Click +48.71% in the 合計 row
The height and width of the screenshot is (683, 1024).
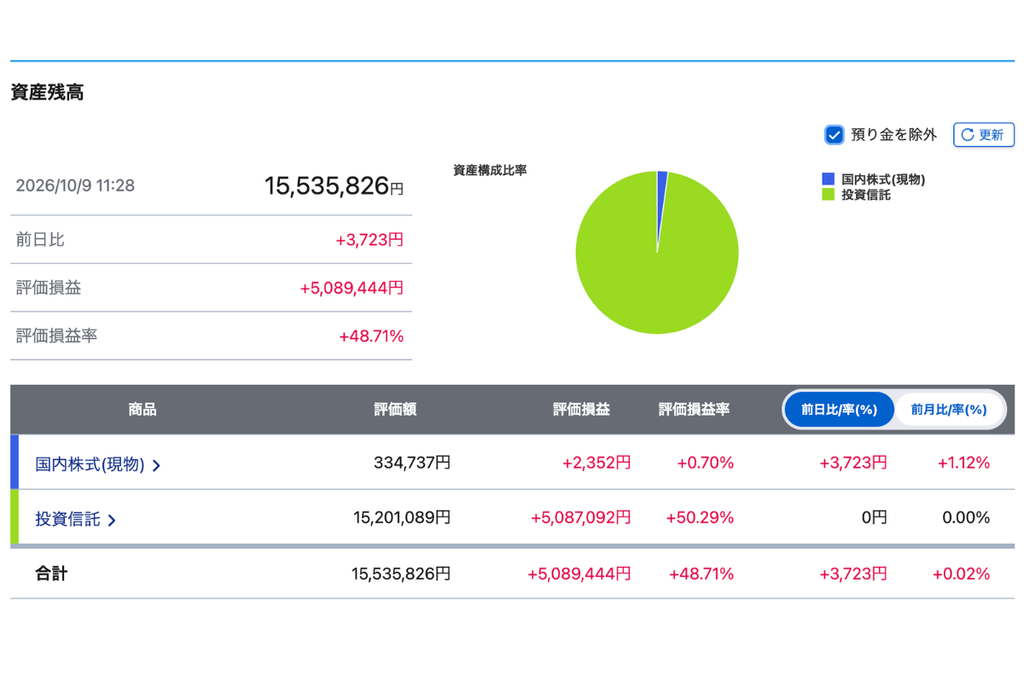701,574
